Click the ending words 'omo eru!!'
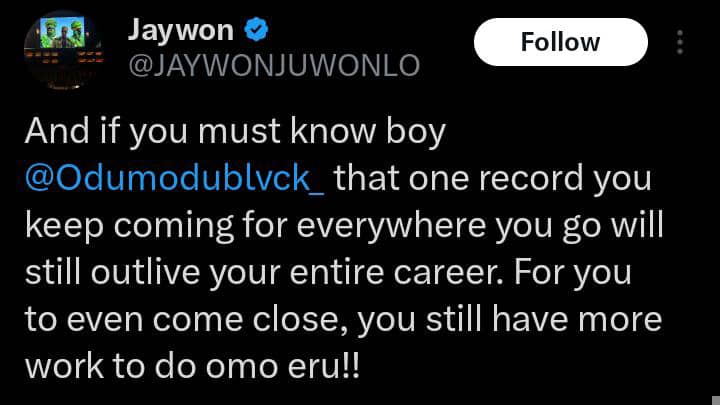Screen dimensions: 720x405 tap(282, 366)
